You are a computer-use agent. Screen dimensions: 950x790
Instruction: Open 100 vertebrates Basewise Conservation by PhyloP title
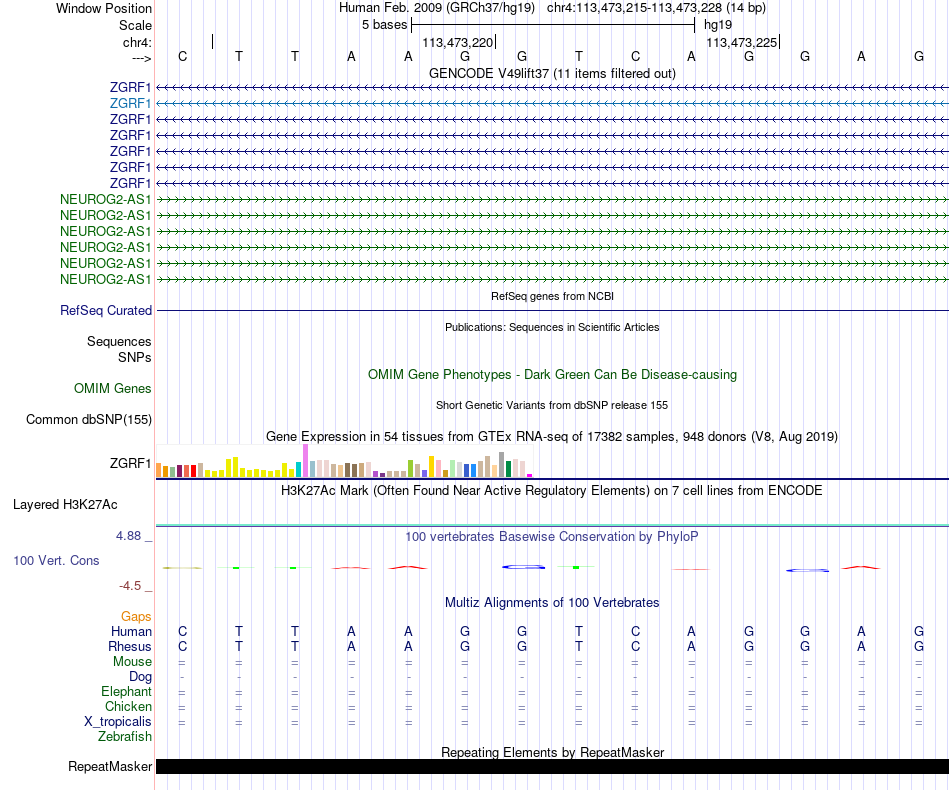click(552, 536)
